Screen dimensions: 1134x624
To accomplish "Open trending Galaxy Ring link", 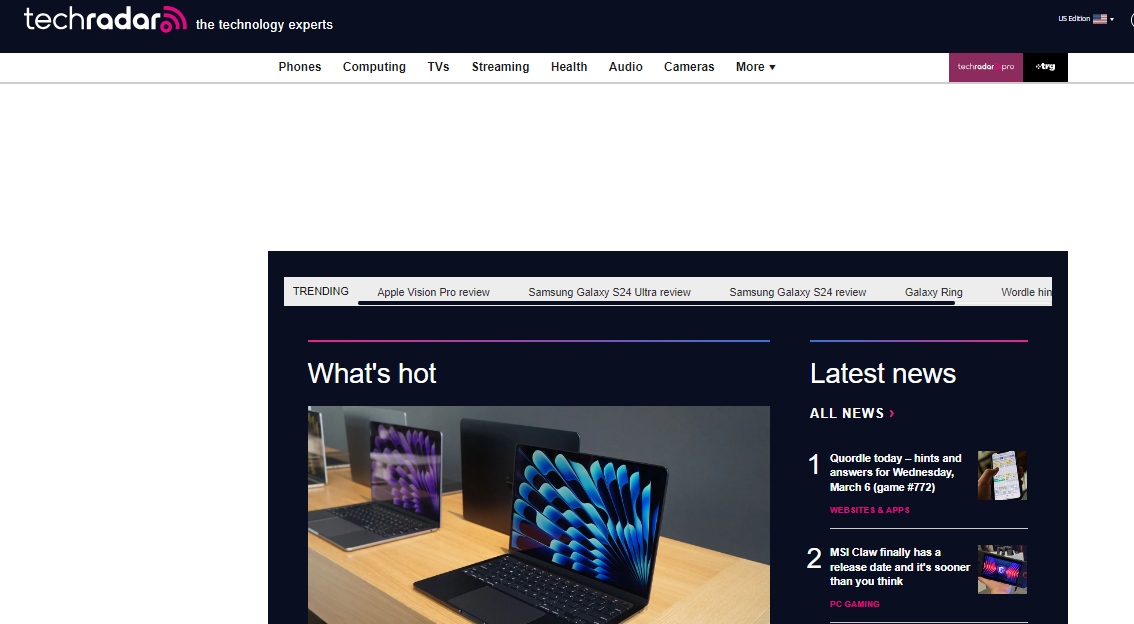I will click(934, 292).
